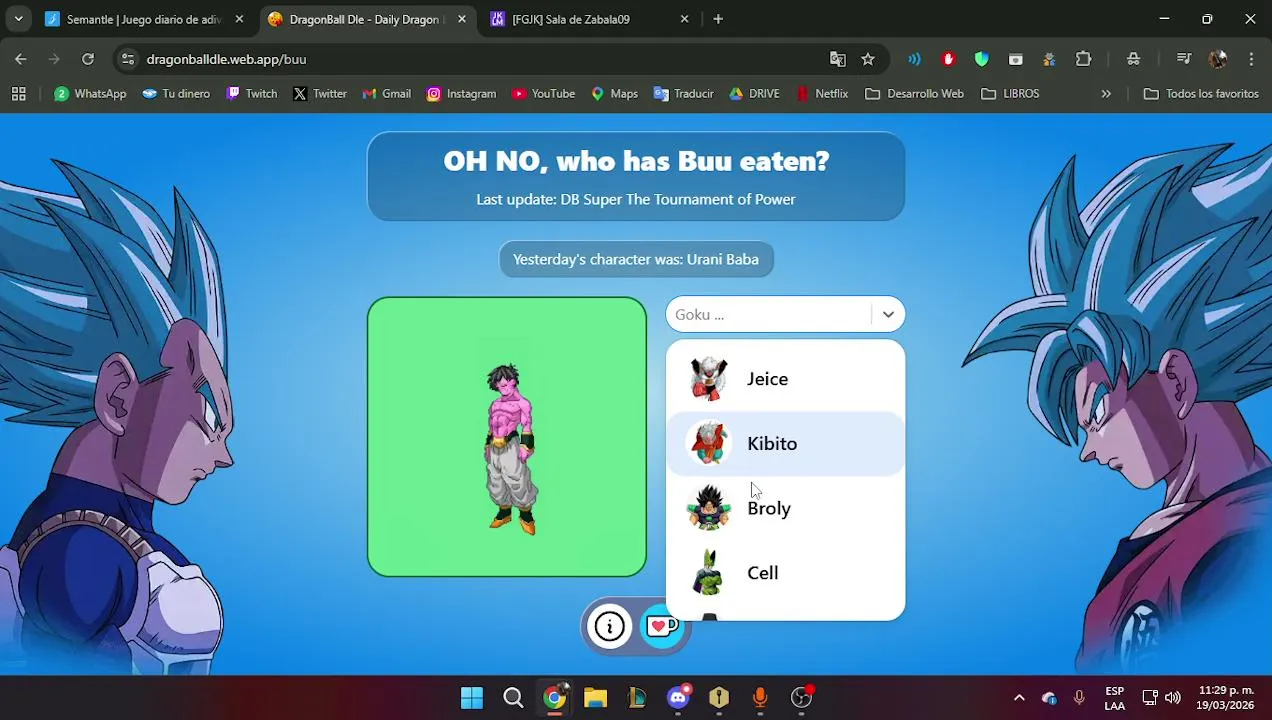1272x720 pixels.
Task: Click the heart coffee donate icon
Action: point(662,627)
